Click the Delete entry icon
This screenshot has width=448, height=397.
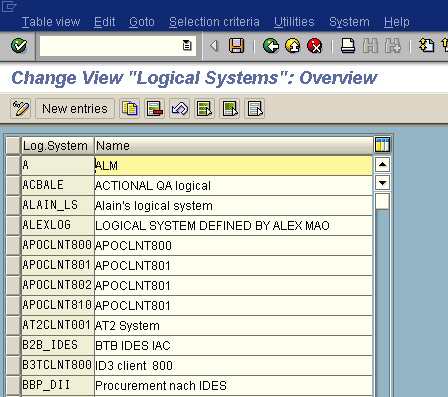155,109
